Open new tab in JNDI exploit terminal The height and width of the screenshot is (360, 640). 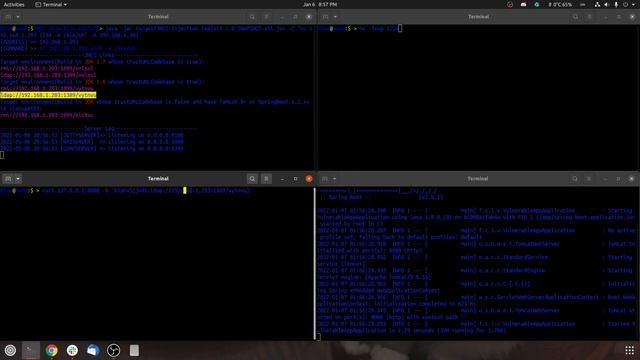tap(8, 17)
